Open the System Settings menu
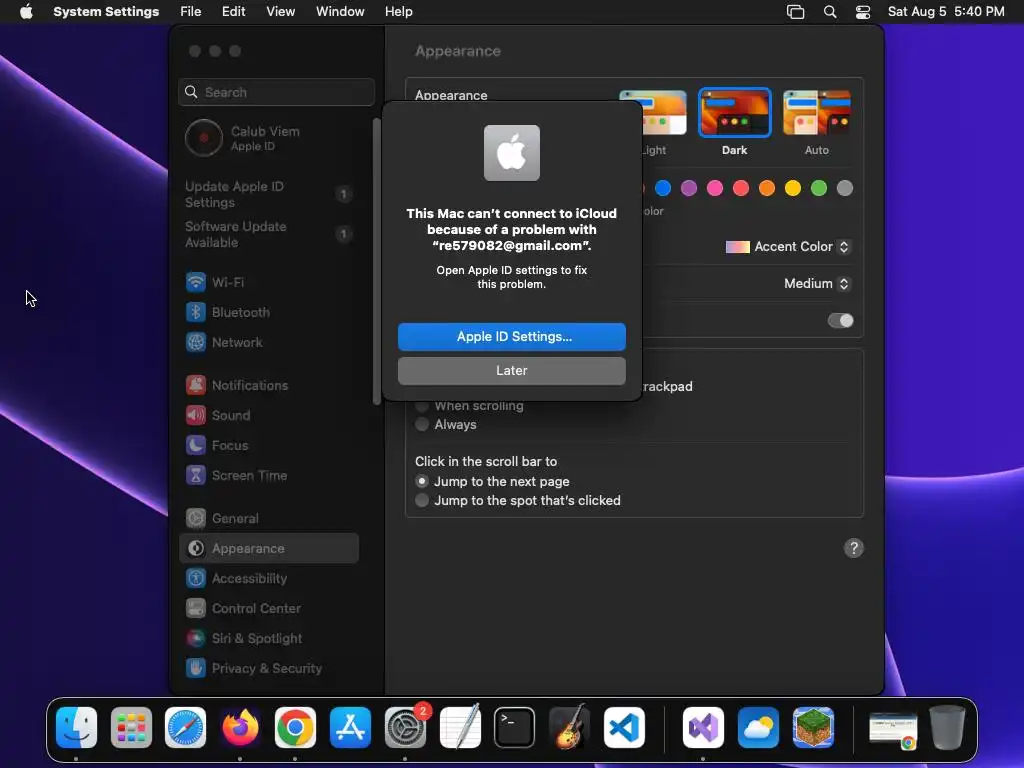The image size is (1024, 768). tap(106, 12)
